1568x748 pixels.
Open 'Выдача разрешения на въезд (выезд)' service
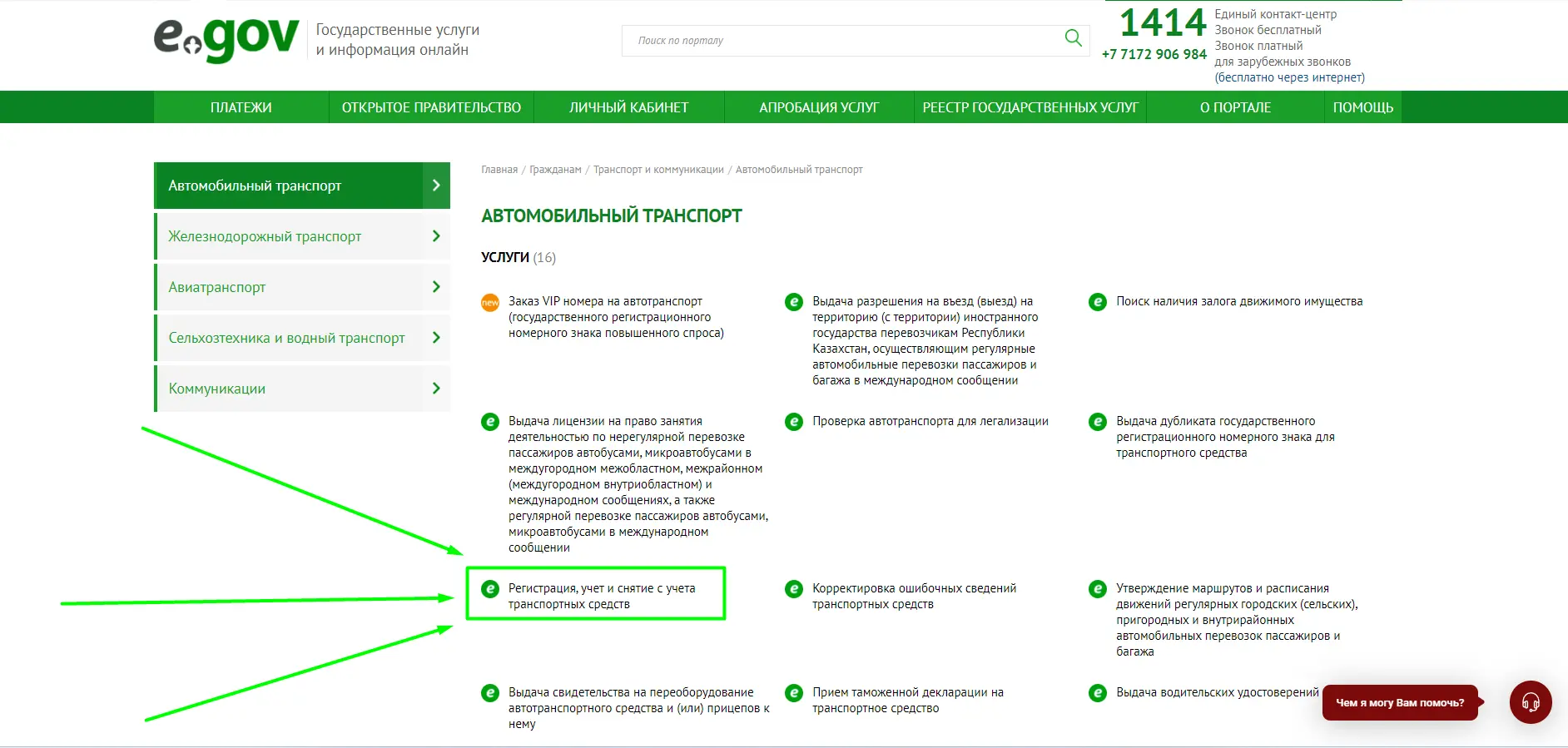pos(925,341)
